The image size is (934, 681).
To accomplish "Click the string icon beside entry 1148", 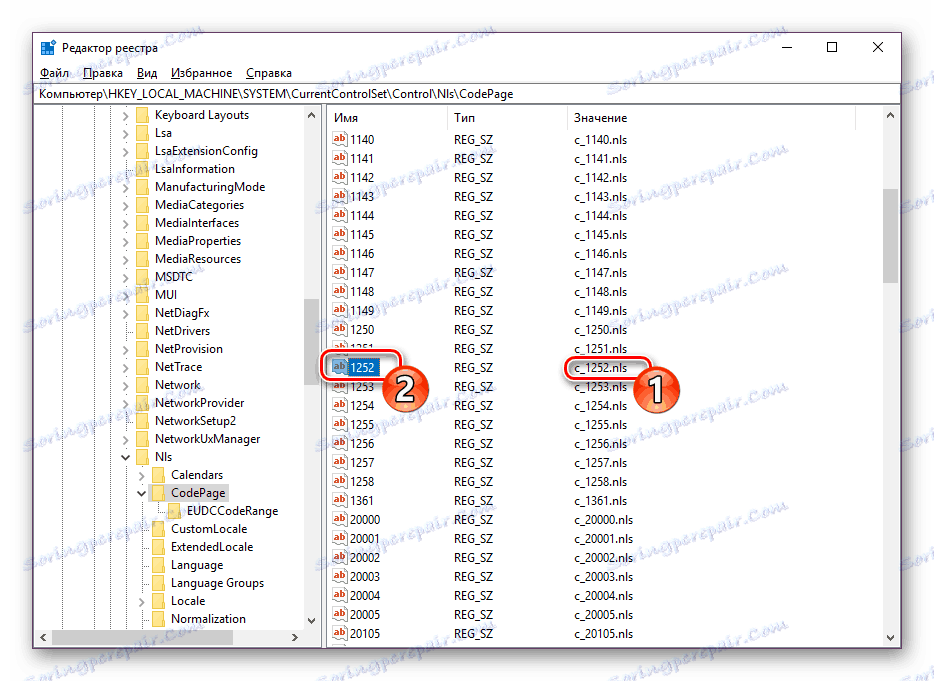I will pos(340,291).
